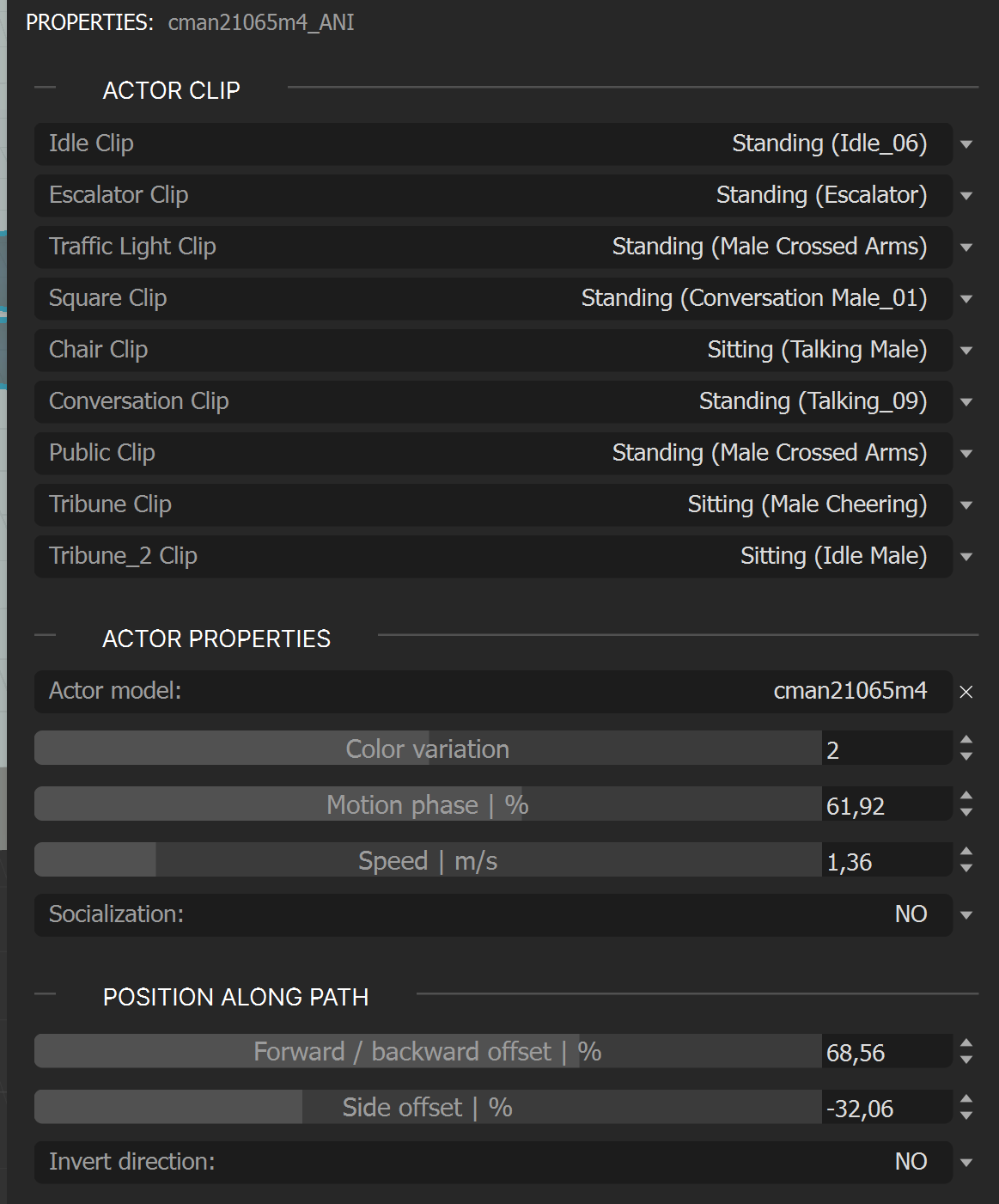The image size is (999, 1204).
Task: Decrease Side offset with down arrow
Action: tap(966, 1115)
